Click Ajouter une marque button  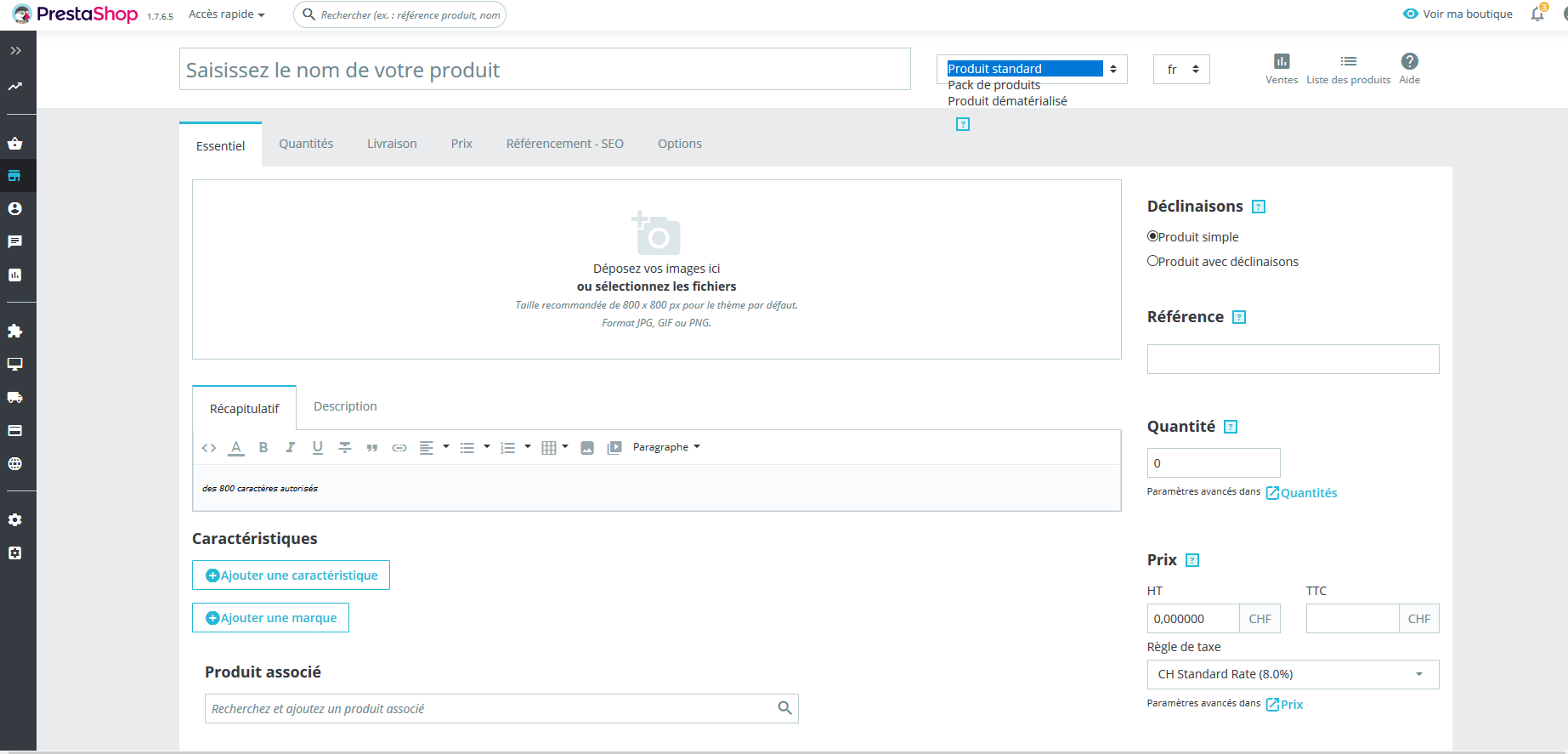click(x=270, y=618)
